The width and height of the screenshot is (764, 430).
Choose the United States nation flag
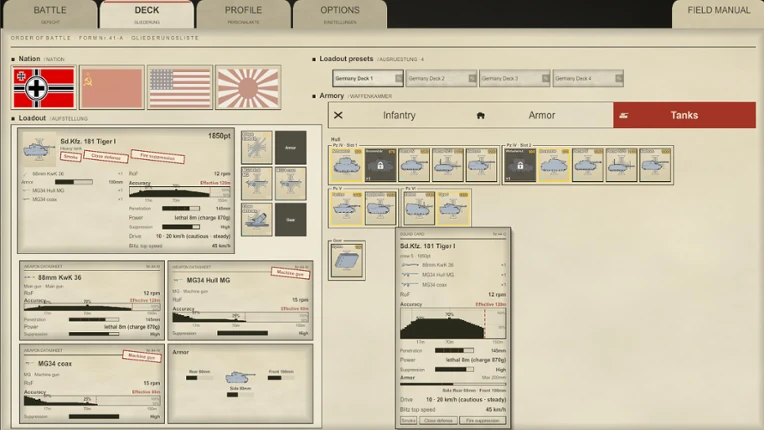[x=180, y=88]
